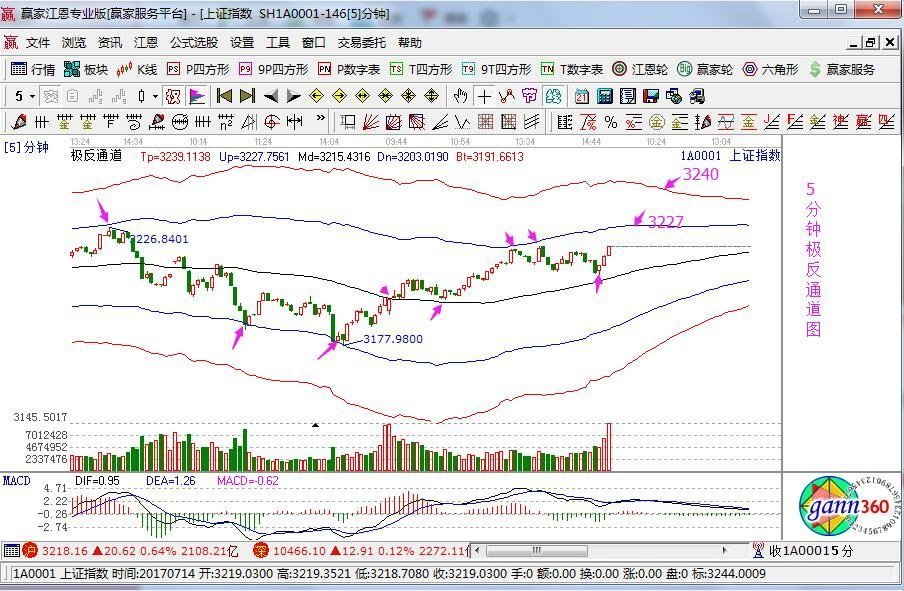Click the gann360 logo
904x591 pixels.
pos(849,507)
